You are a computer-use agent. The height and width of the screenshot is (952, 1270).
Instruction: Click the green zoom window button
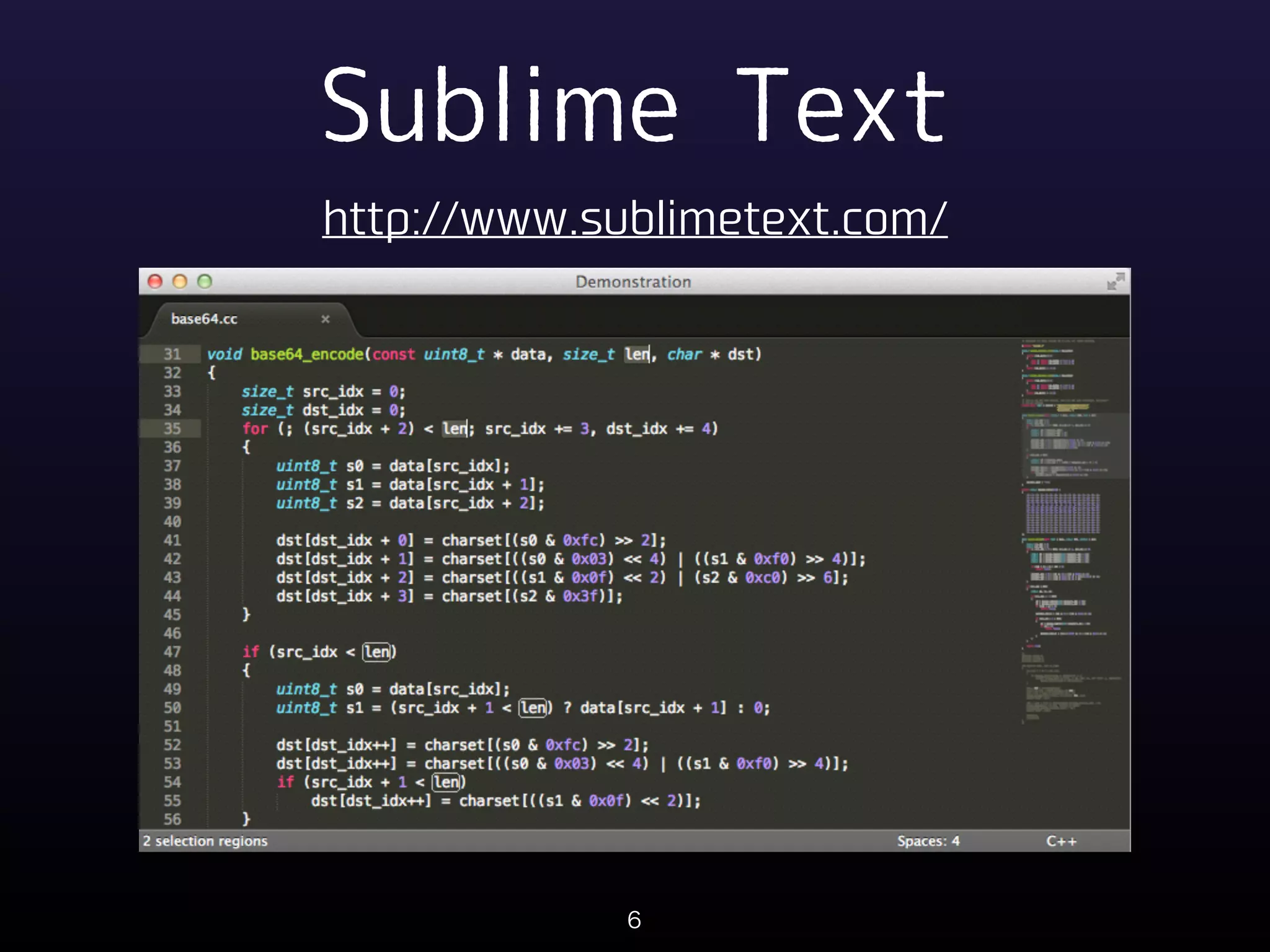pos(205,282)
